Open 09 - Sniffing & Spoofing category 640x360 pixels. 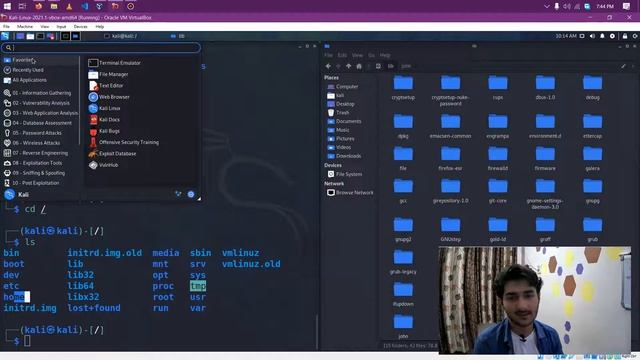tap(34, 173)
